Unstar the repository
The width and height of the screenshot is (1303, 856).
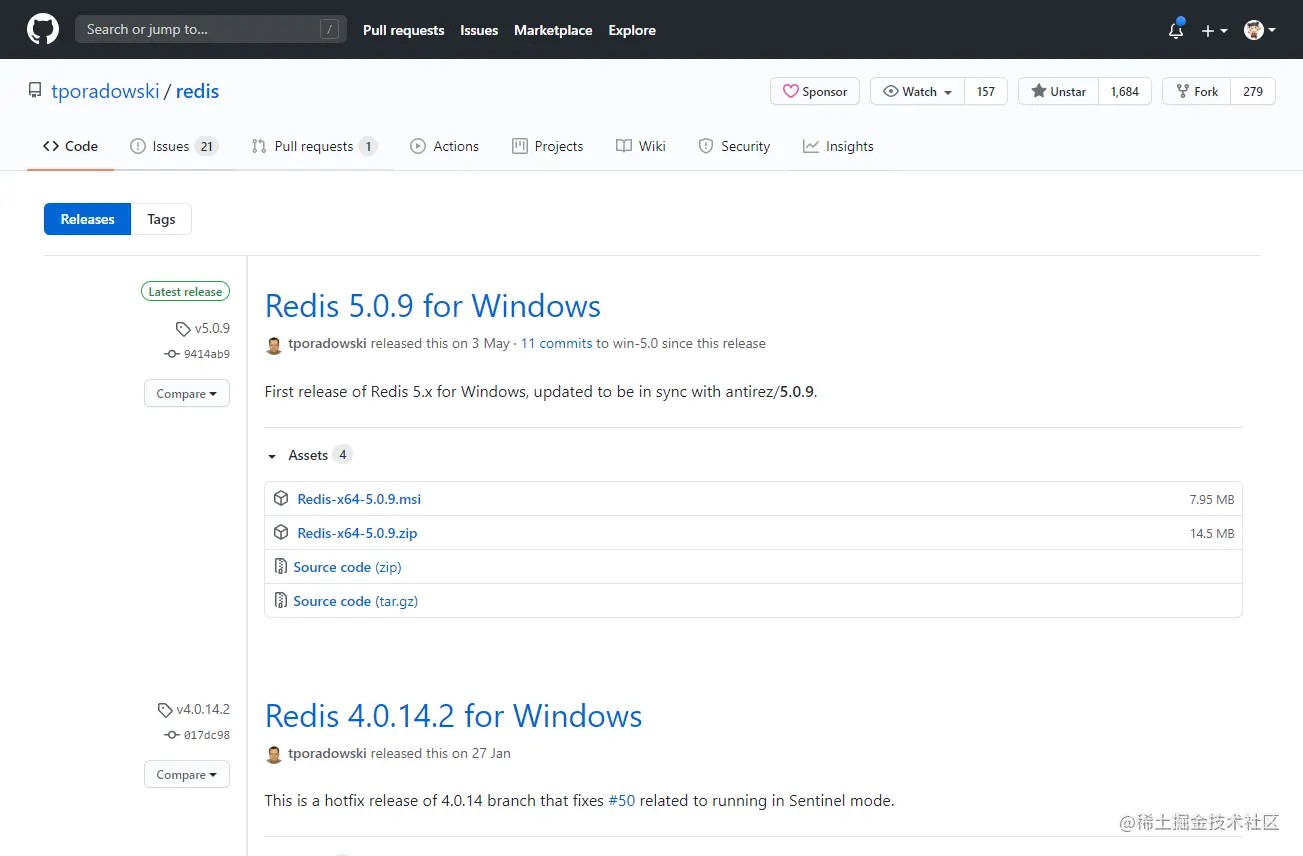click(x=1058, y=91)
